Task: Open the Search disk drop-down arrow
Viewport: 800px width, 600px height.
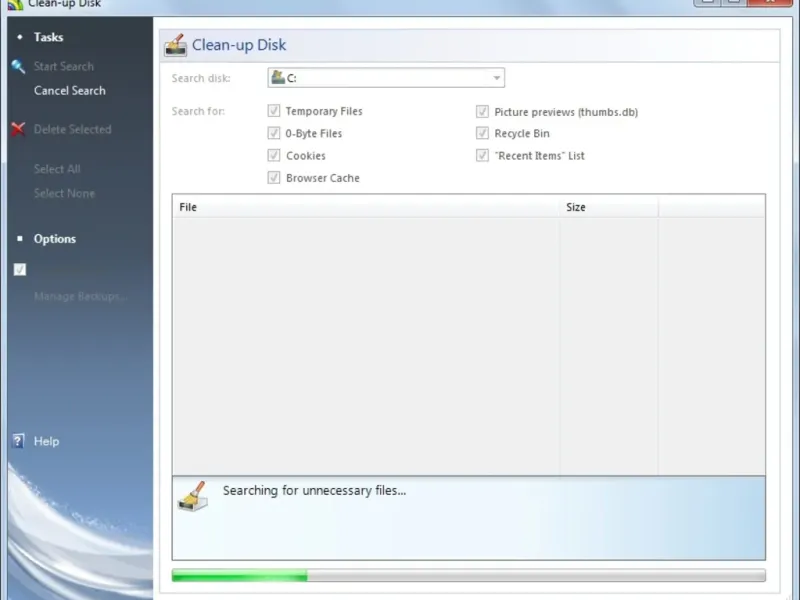Action: (496, 78)
